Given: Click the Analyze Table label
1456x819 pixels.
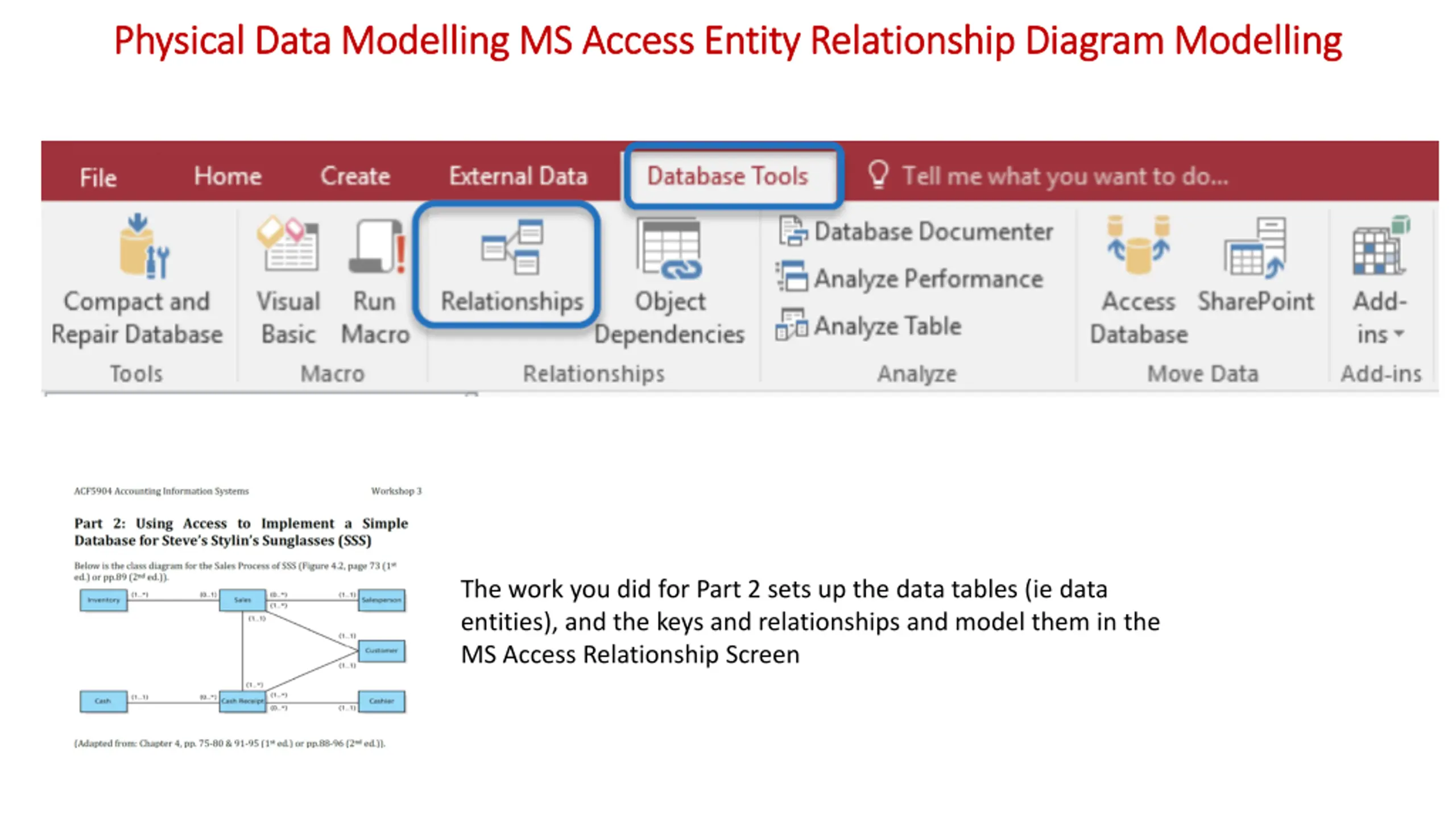Looking at the screenshot, I should (x=887, y=326).
